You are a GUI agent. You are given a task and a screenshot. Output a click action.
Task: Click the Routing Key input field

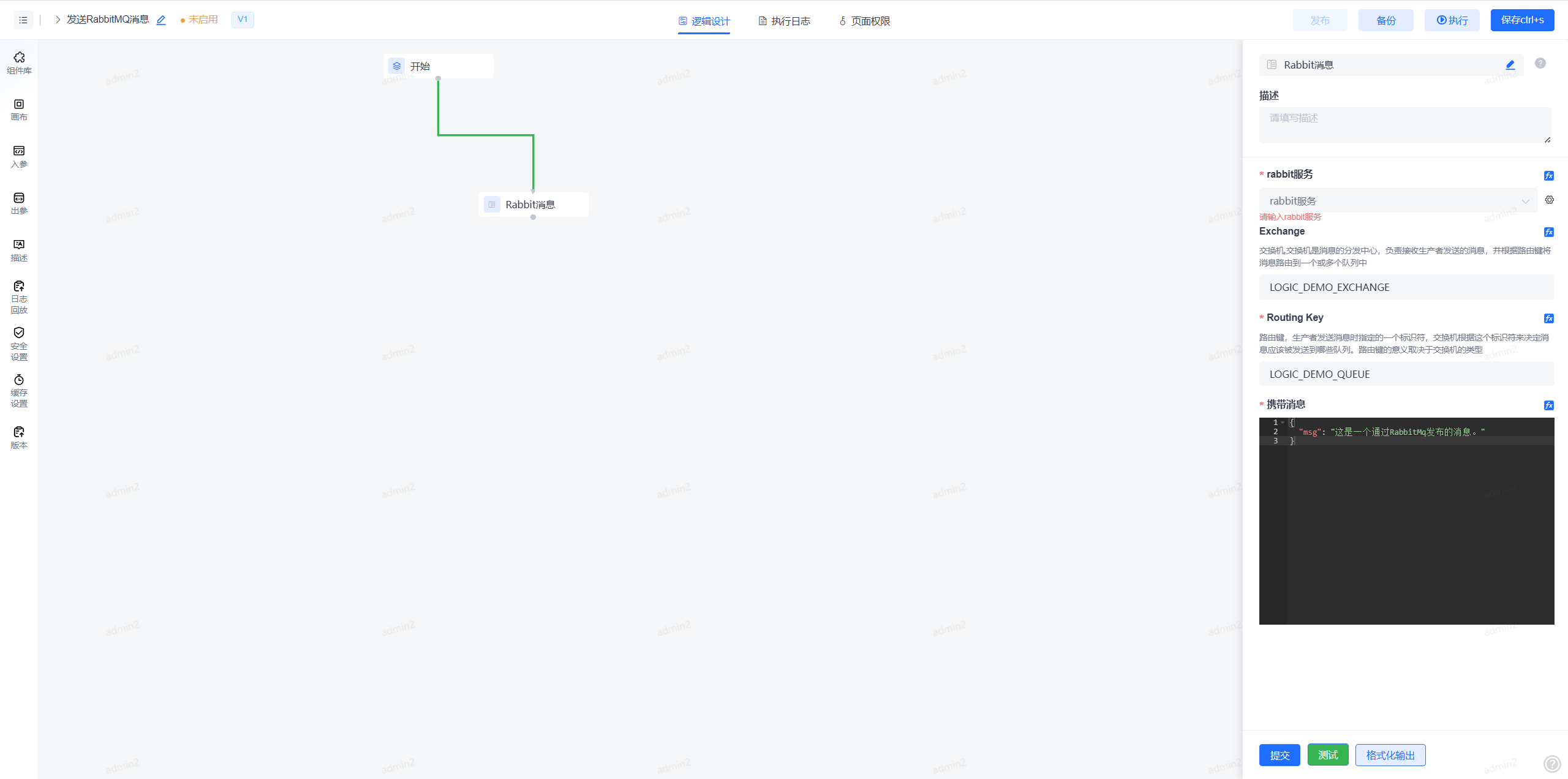(x=1406, y=374)
